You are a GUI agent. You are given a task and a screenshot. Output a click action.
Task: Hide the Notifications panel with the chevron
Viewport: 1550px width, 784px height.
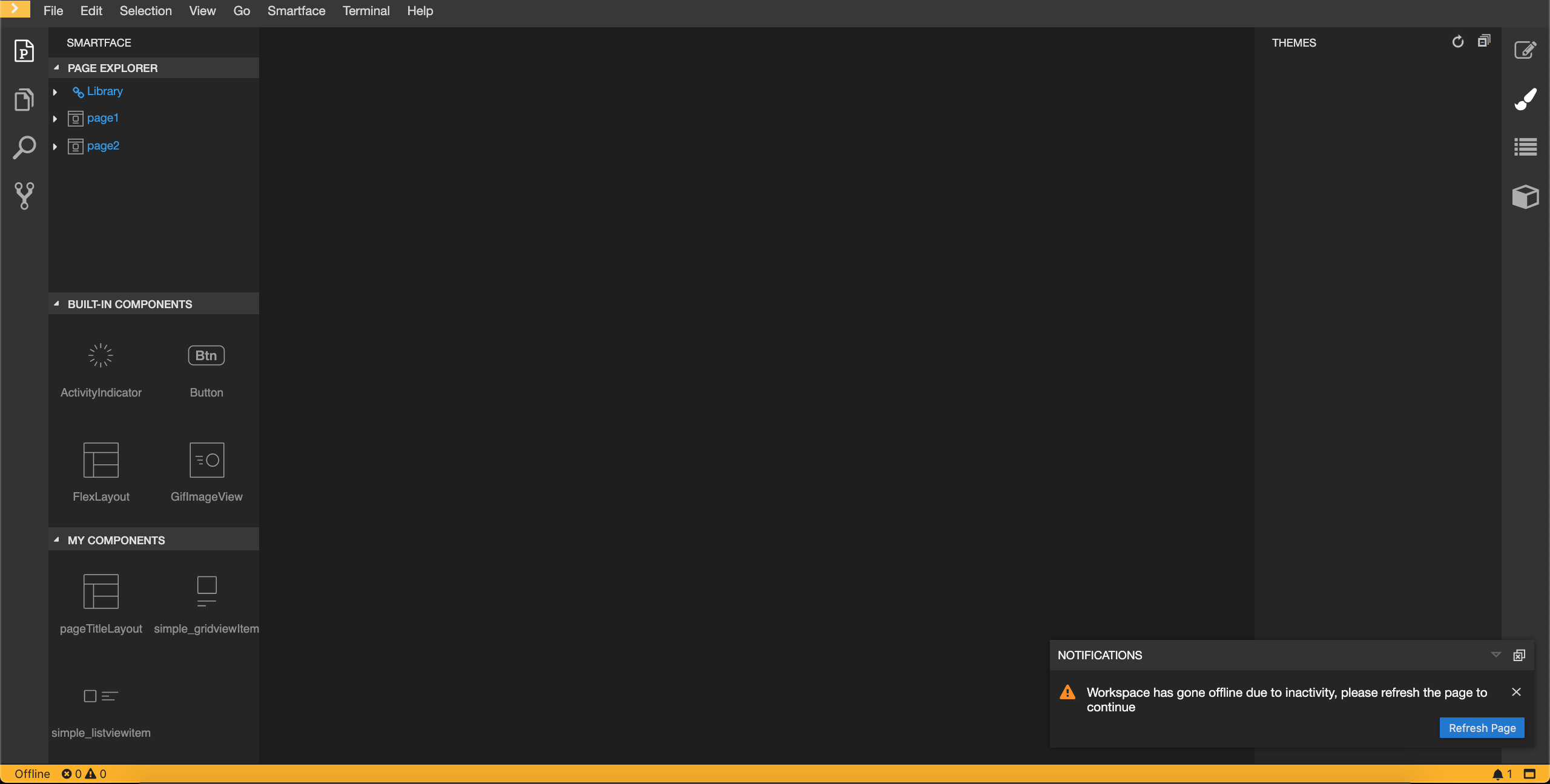pyautogui.click(x=1496, y=654)
